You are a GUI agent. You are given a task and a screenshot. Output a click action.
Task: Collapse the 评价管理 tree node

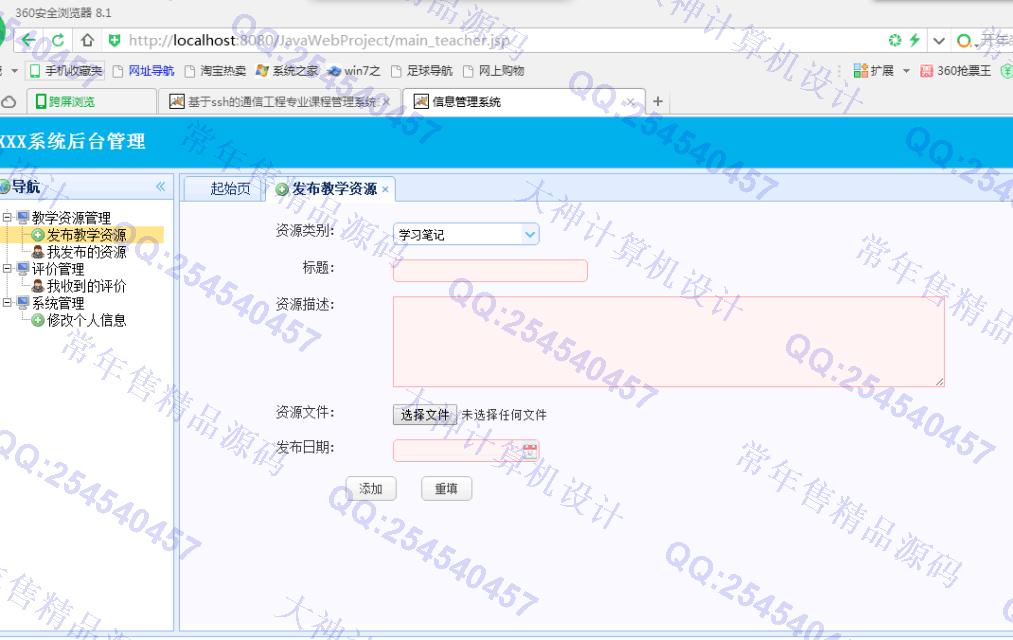coord(7,268)
